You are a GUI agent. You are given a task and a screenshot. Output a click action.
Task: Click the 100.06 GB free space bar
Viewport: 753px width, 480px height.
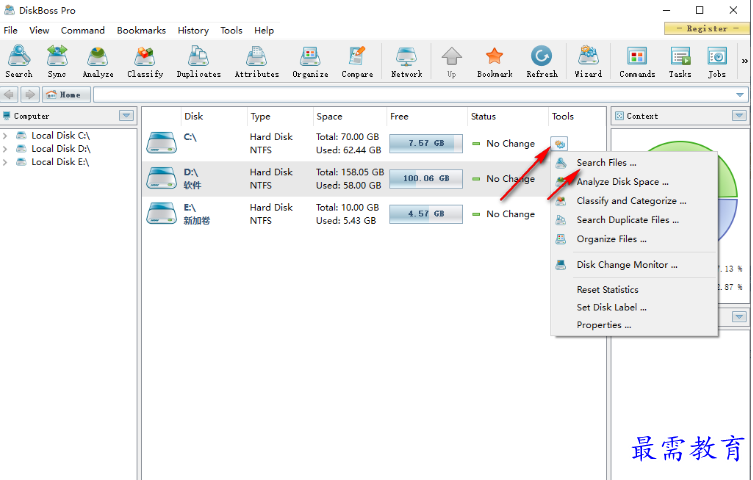point(426,179)
